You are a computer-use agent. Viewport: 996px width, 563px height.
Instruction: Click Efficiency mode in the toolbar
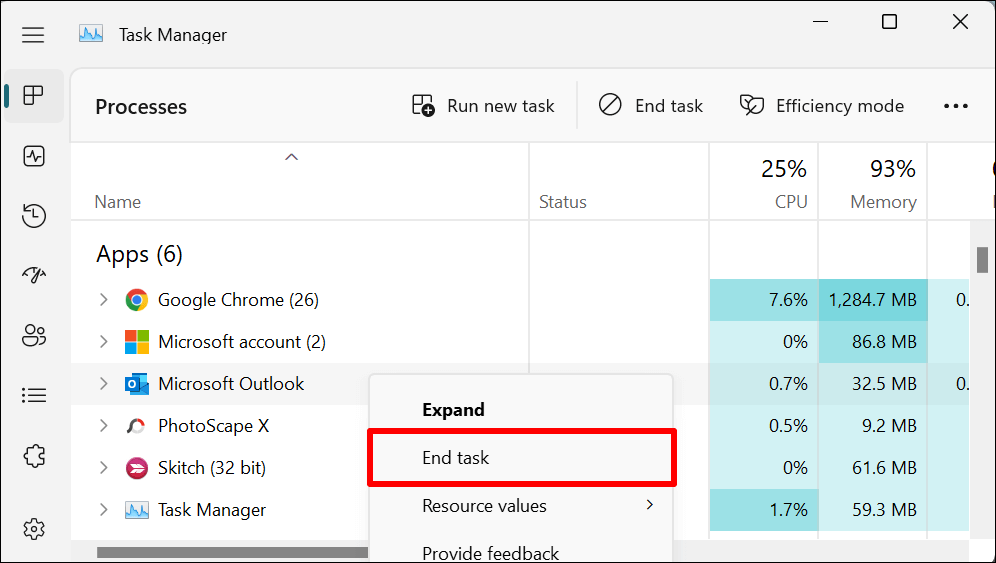(x=821, y=106)
